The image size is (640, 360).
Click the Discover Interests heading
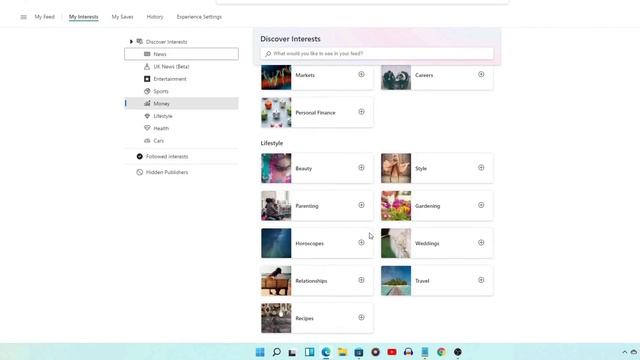(x=290, y=39)
